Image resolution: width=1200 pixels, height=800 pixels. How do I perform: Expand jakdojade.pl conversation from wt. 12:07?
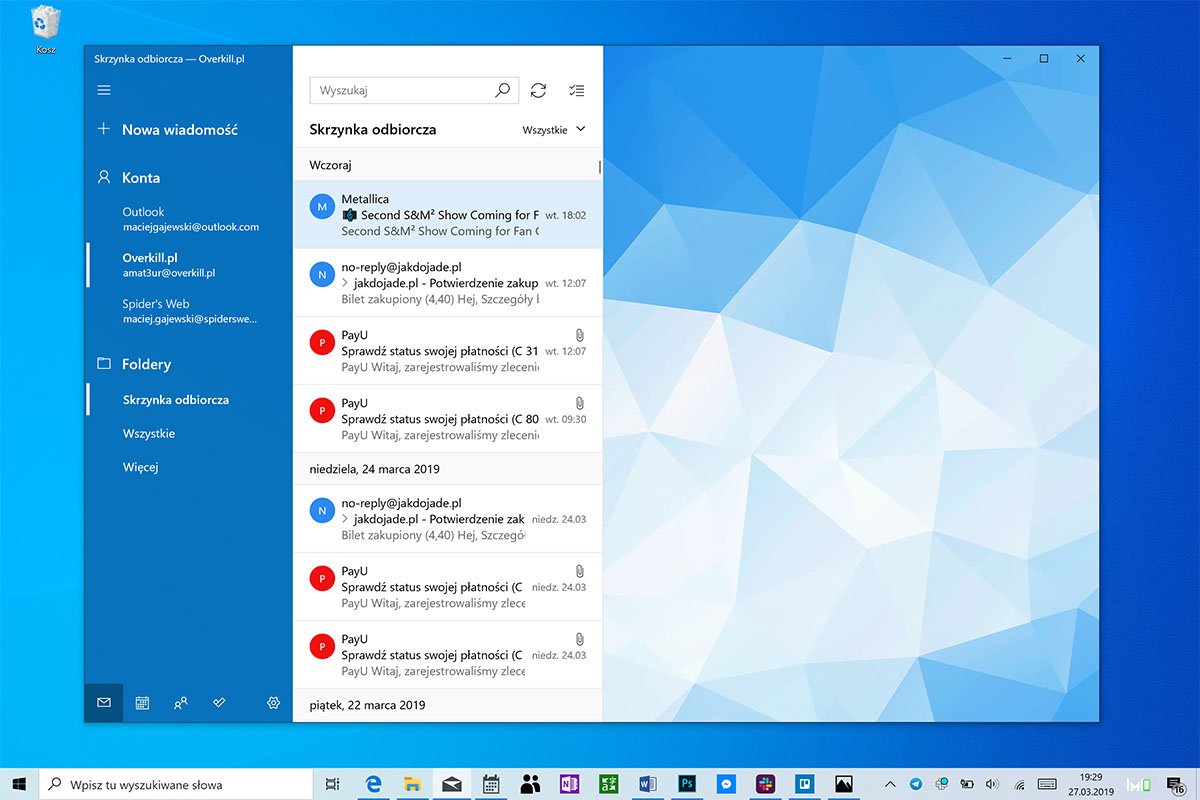click(x=345, y=283)
